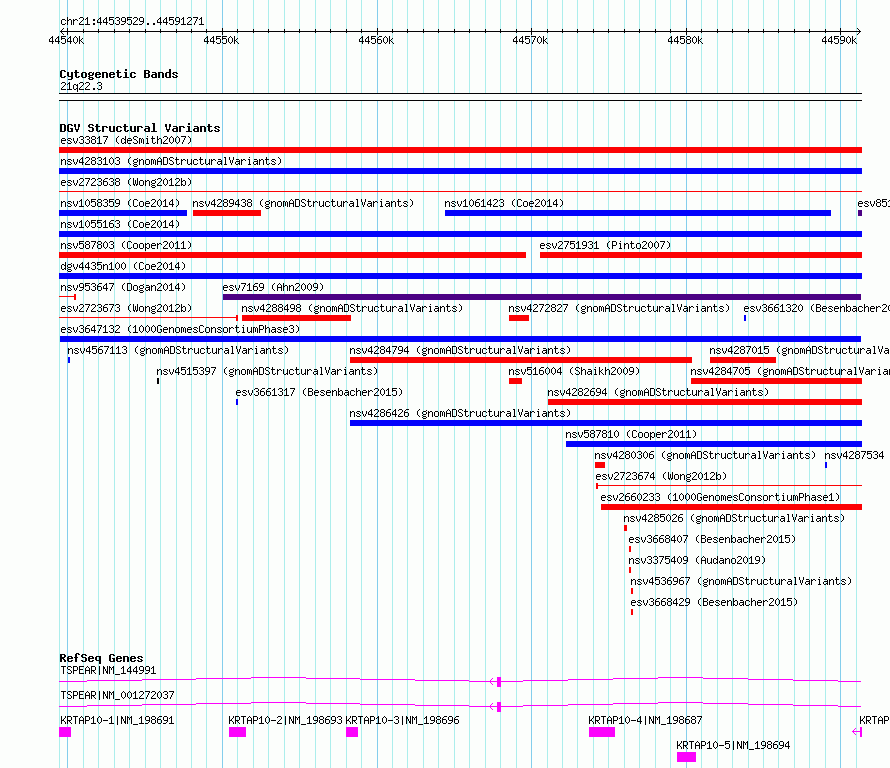
Task: Click the KRTAP10-1|NM_198691 gene label
Action: coord(117,720)
